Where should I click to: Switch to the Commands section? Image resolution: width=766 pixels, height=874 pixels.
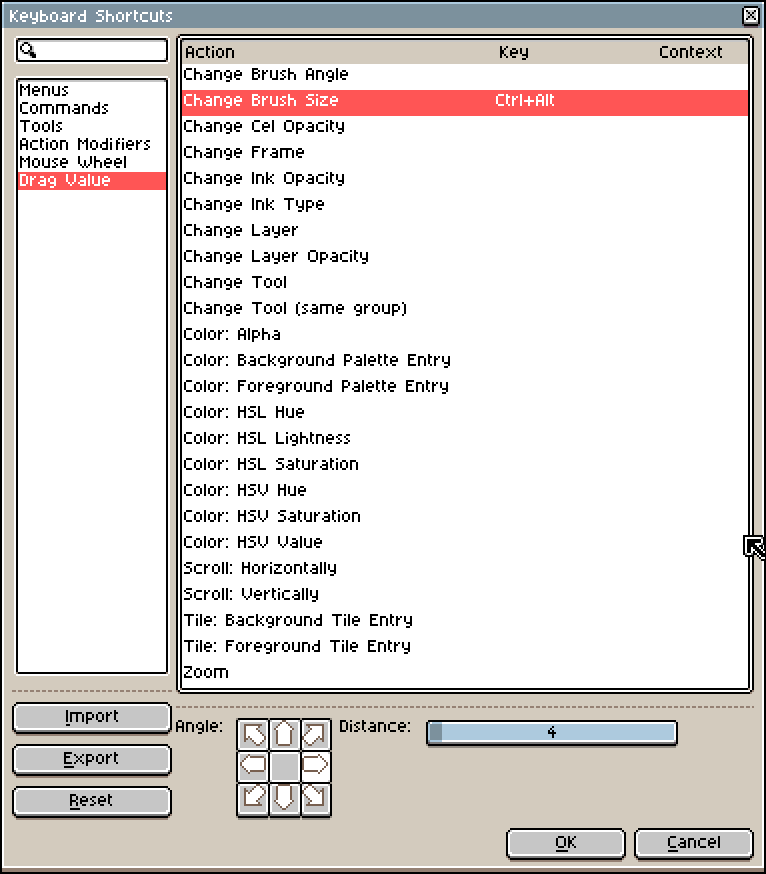(64, 108)
